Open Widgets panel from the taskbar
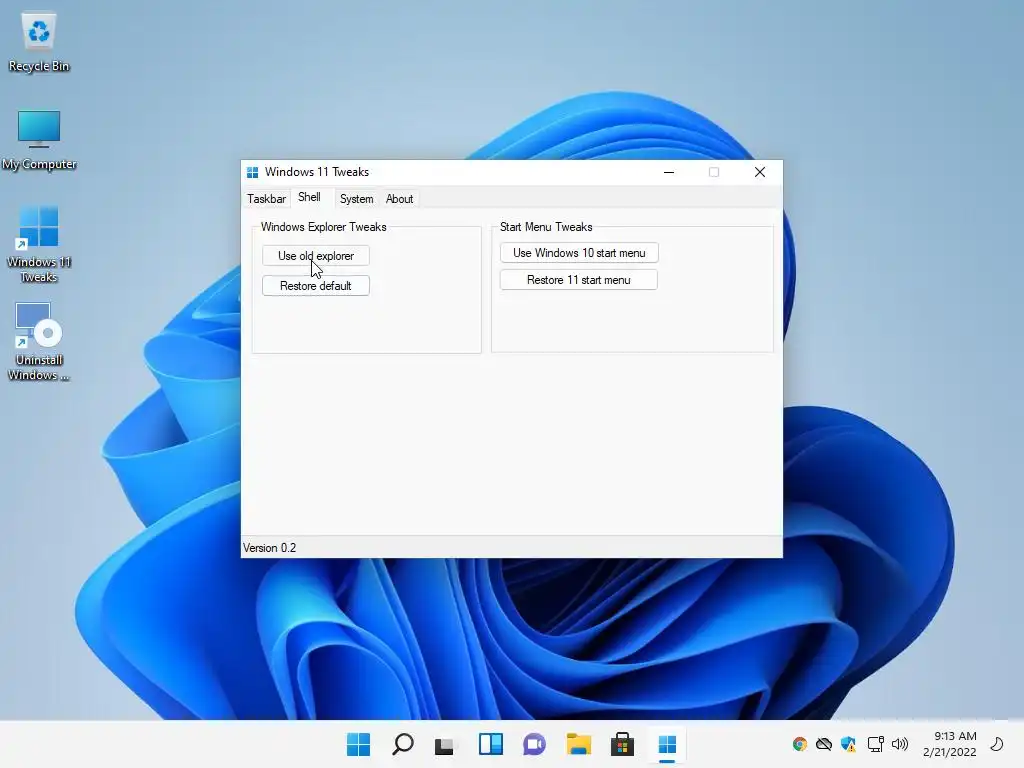The width and height of the screenshot is (1024, 768). (x=490, y=744)
